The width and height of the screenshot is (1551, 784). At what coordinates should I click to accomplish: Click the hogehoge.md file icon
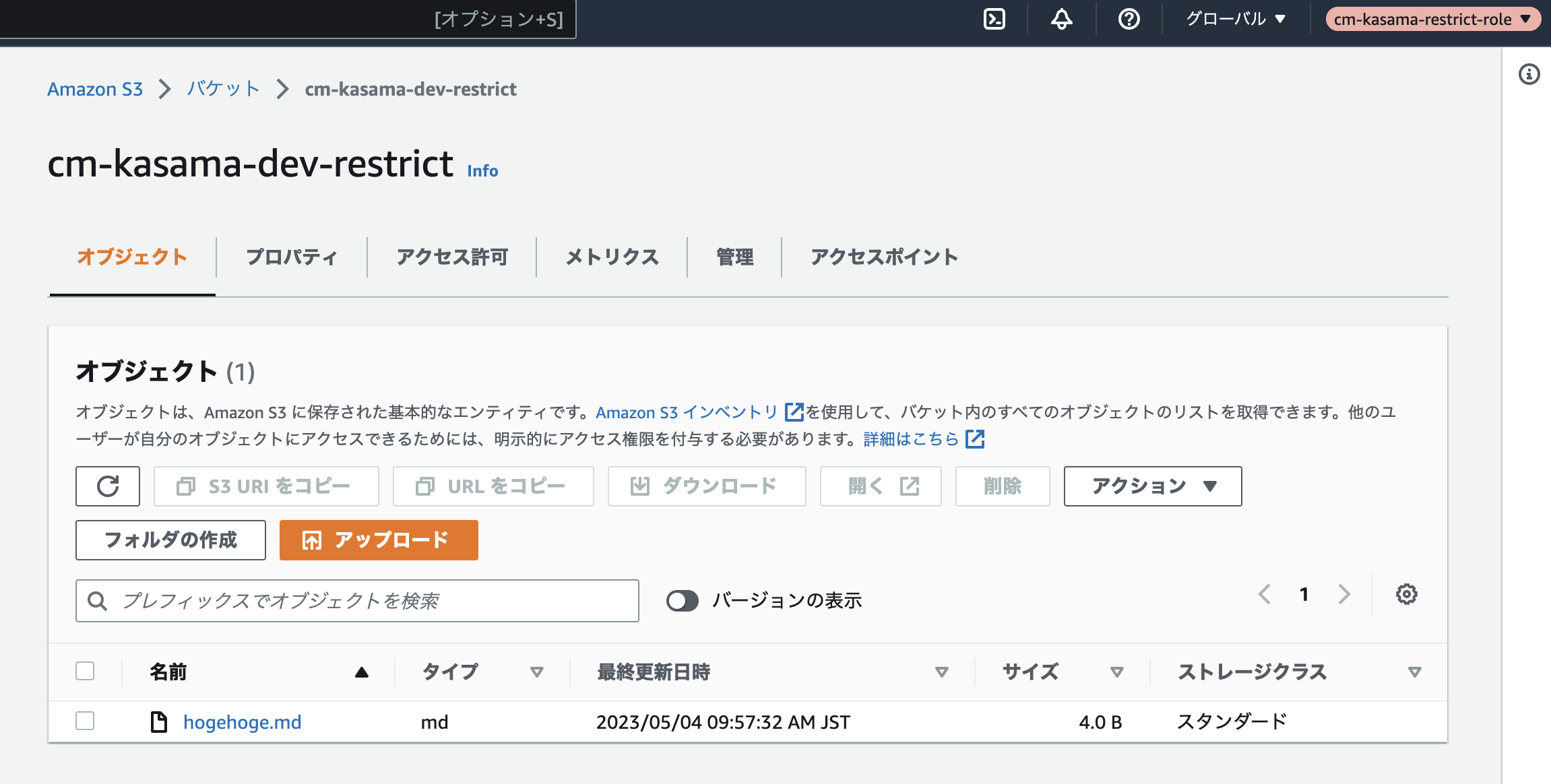[159, 722]
